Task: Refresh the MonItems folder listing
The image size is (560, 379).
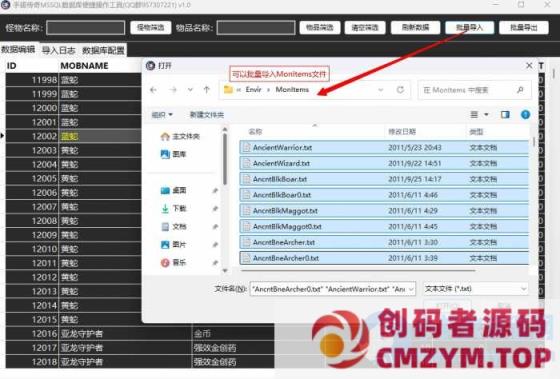Action: pos(400,90)
